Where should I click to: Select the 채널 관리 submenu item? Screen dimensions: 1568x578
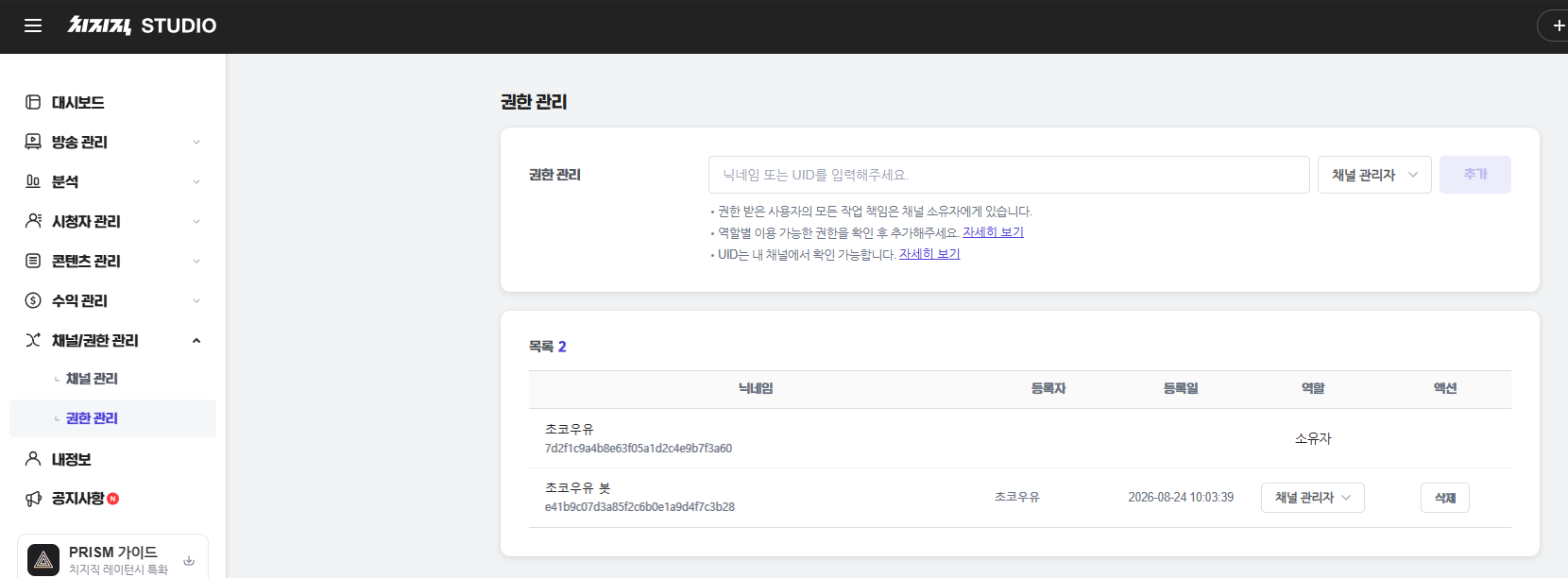92,379
